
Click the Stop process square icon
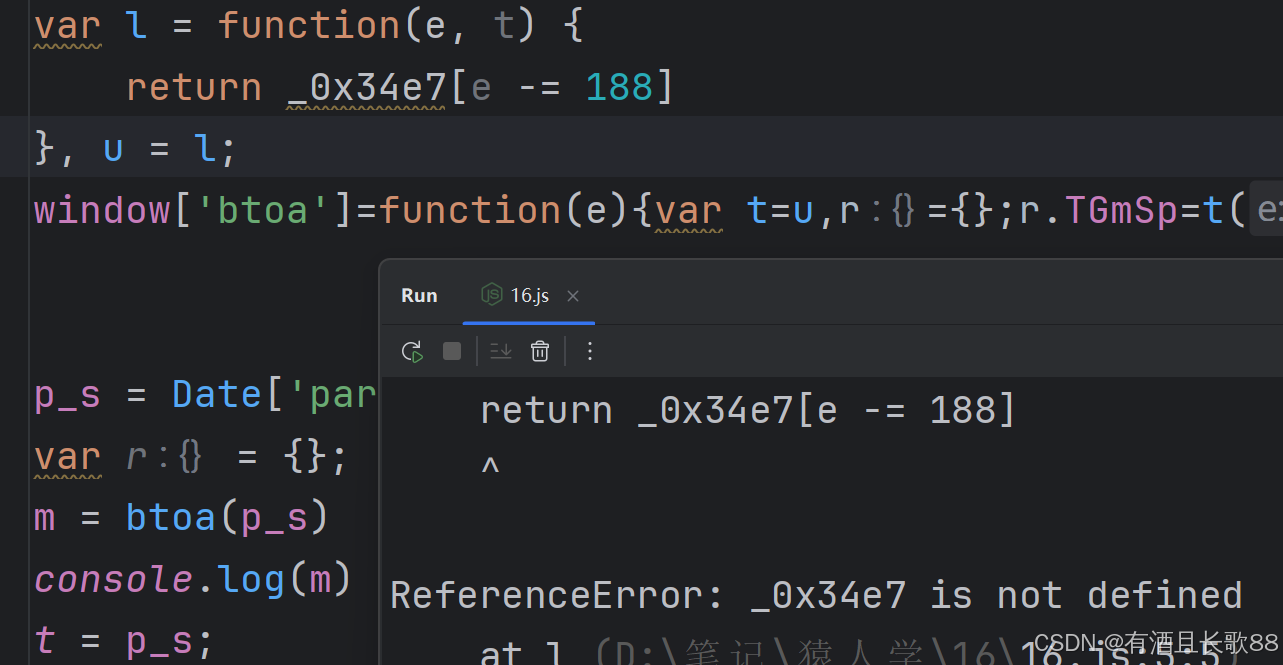coord(452,351)
